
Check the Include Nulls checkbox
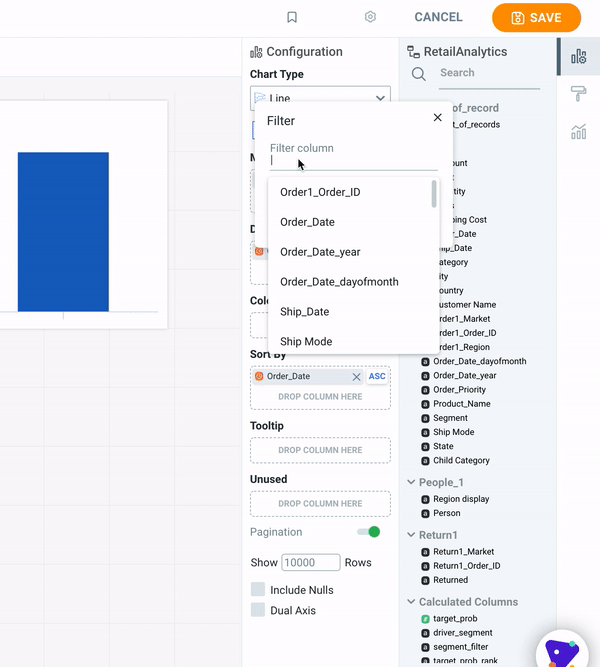pos(258,590)
